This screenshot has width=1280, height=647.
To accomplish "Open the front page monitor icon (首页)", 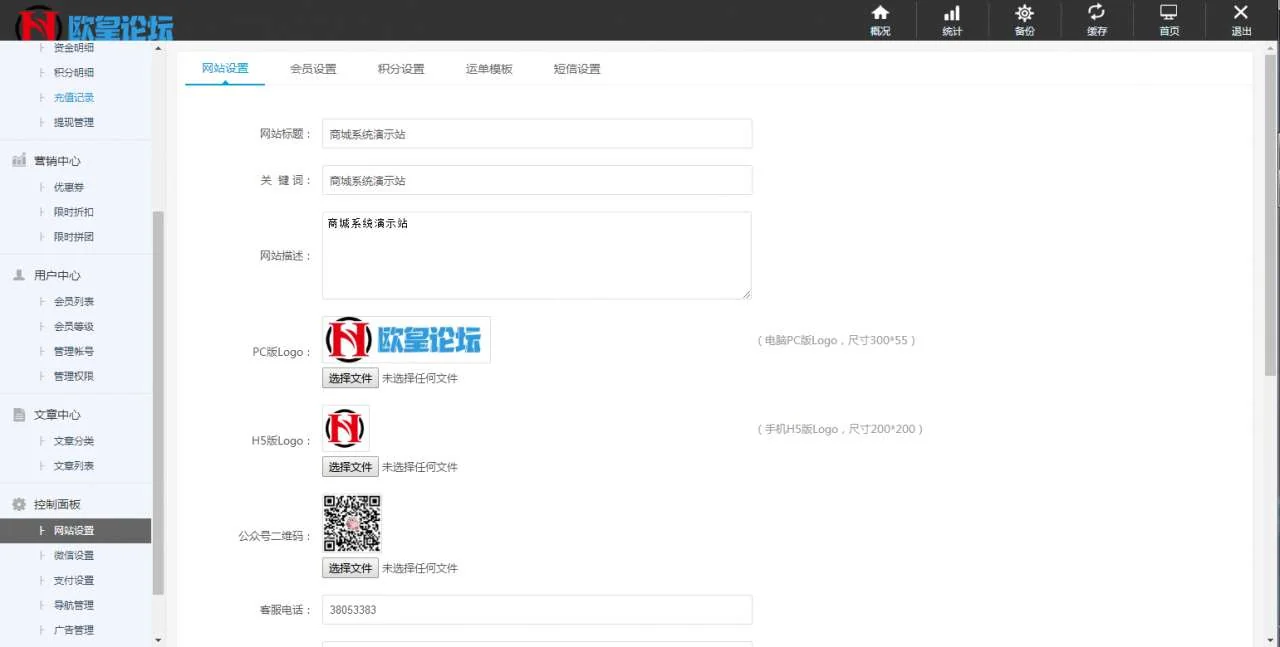I will tap(1168, 14).
